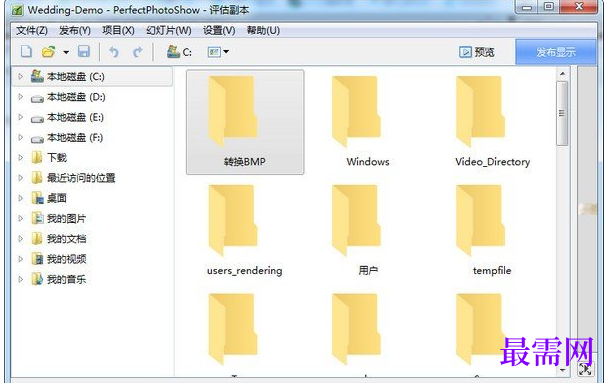Expand the 最近访问的位置 tree node
Screen dimensions: 612x383
point(21,178)
